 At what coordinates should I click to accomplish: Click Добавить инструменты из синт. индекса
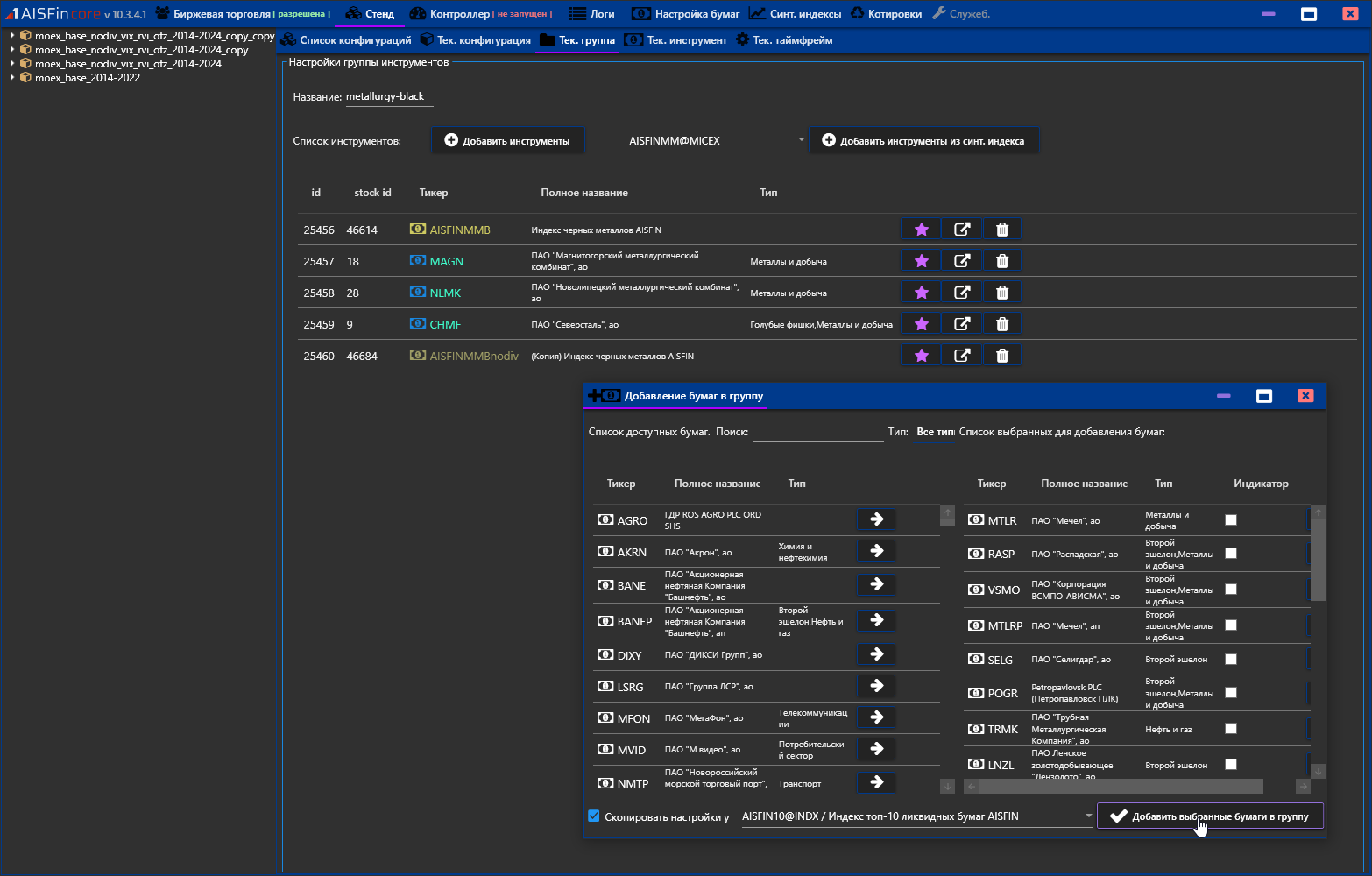coord(923,140)
